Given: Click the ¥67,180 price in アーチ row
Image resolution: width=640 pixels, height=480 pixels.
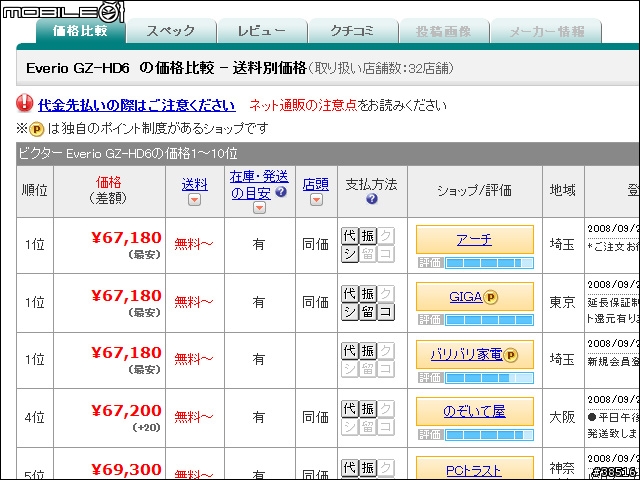Looking at the screenshot, I should [126, 238].
